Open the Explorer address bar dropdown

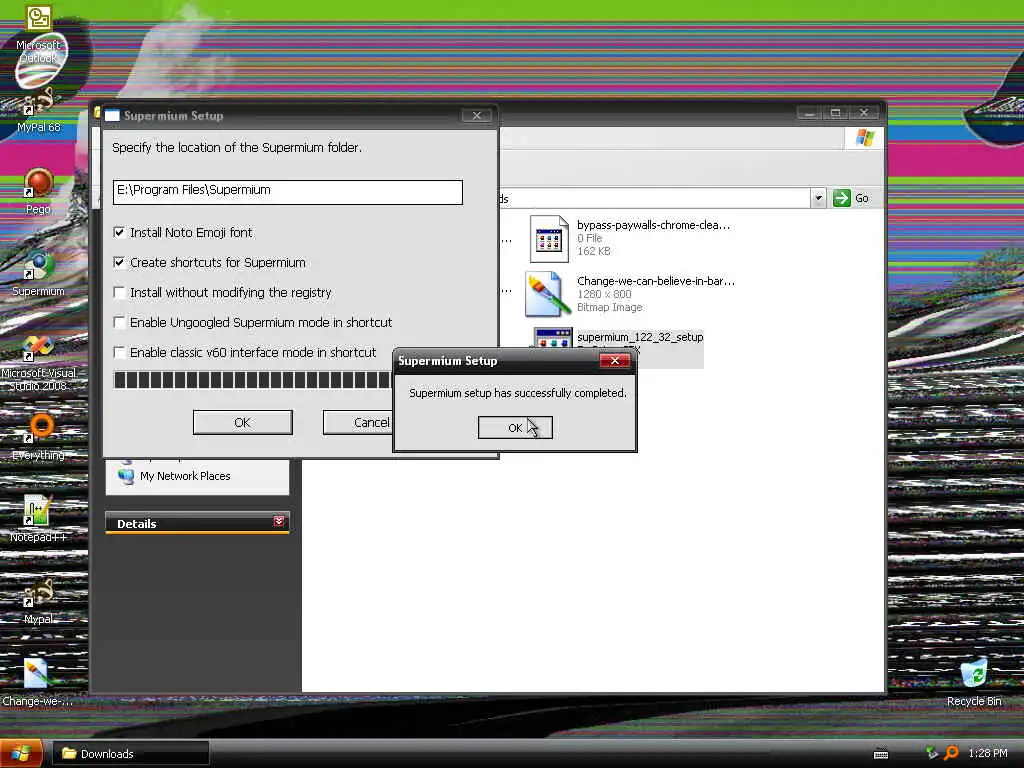point(818,198)
